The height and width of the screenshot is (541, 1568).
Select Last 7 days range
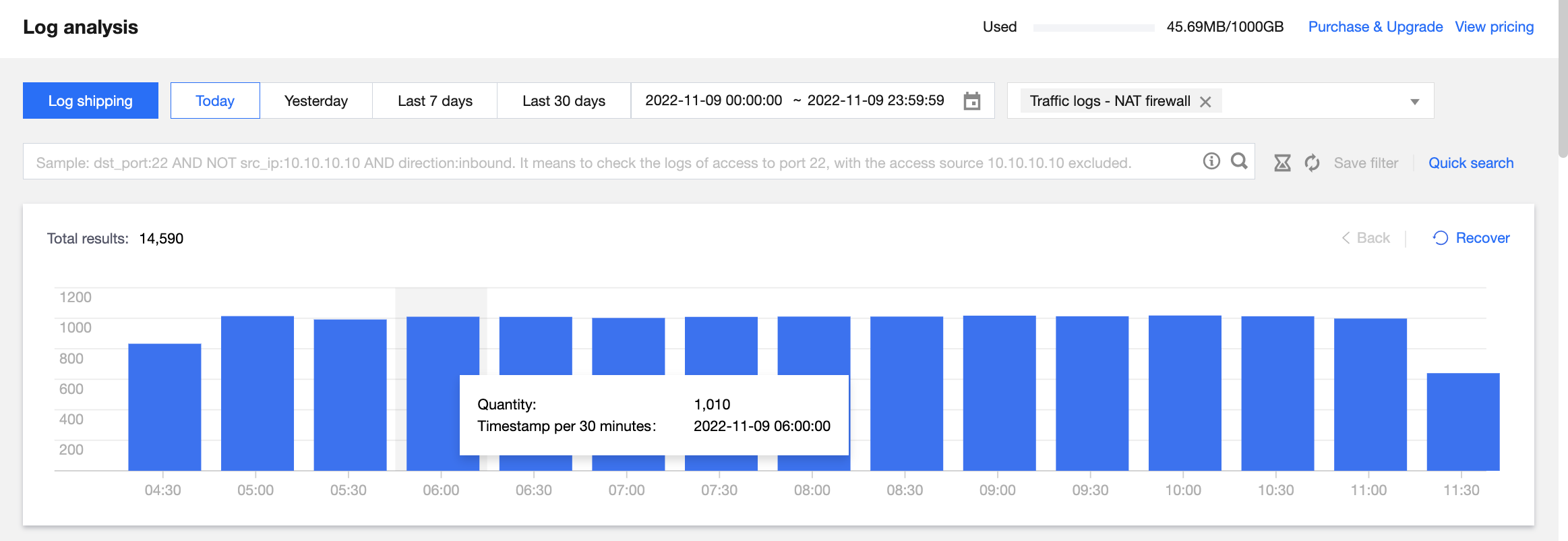pyautogui.click(x=435, y=101)
